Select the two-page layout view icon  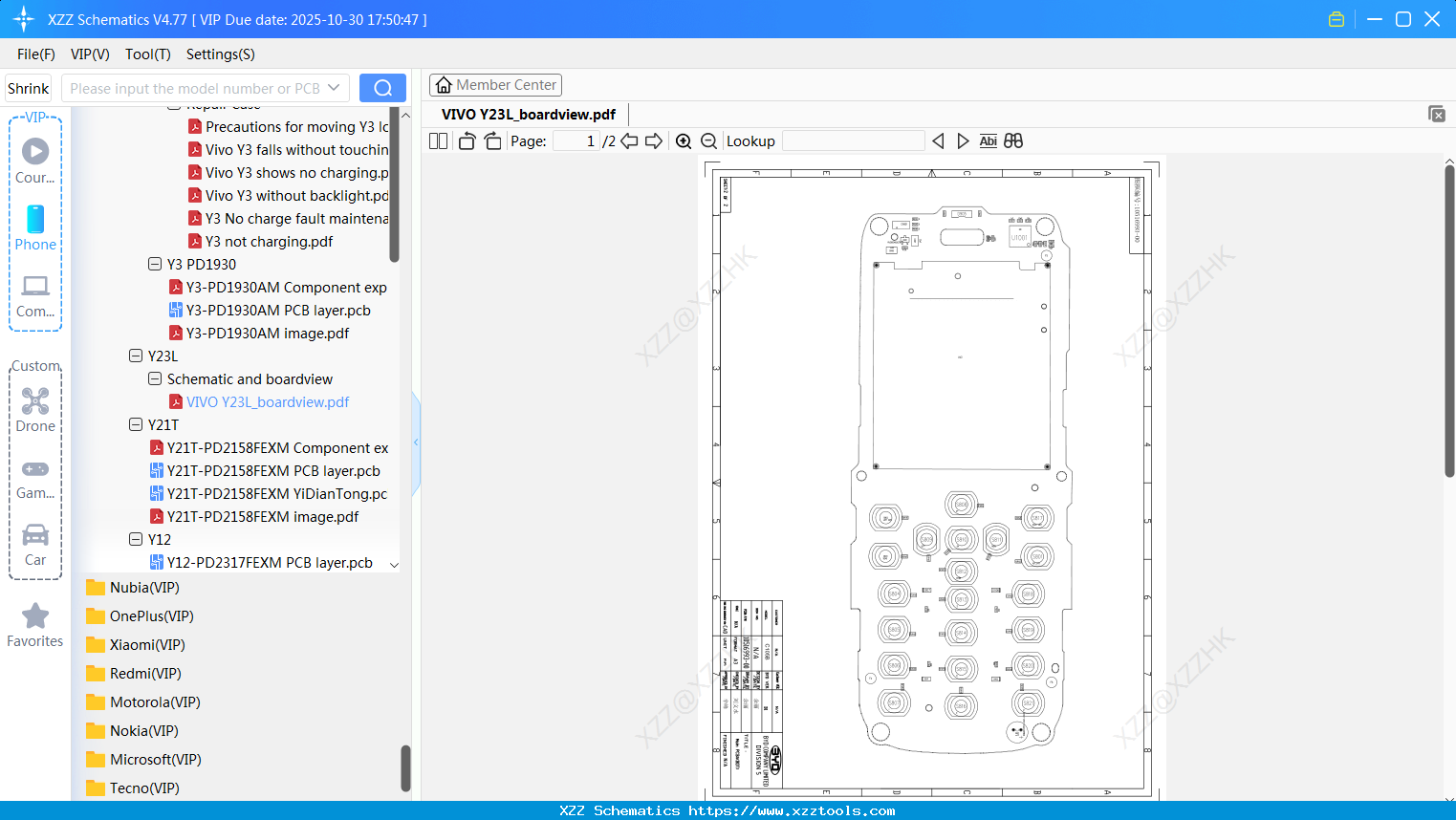(437, 140)
